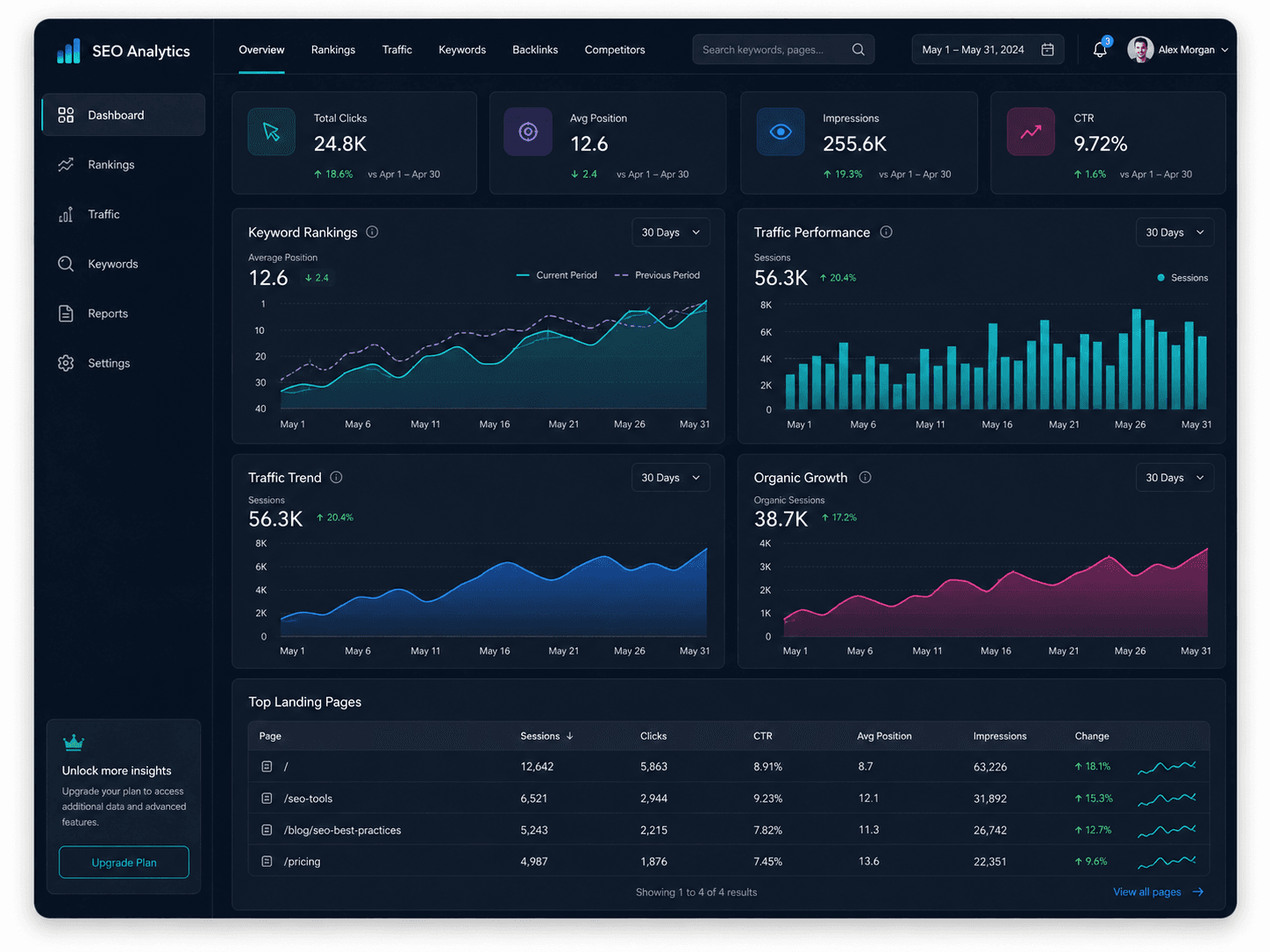Click the Avg Position target icon
Screen dimensions: 1270x952
528,131
